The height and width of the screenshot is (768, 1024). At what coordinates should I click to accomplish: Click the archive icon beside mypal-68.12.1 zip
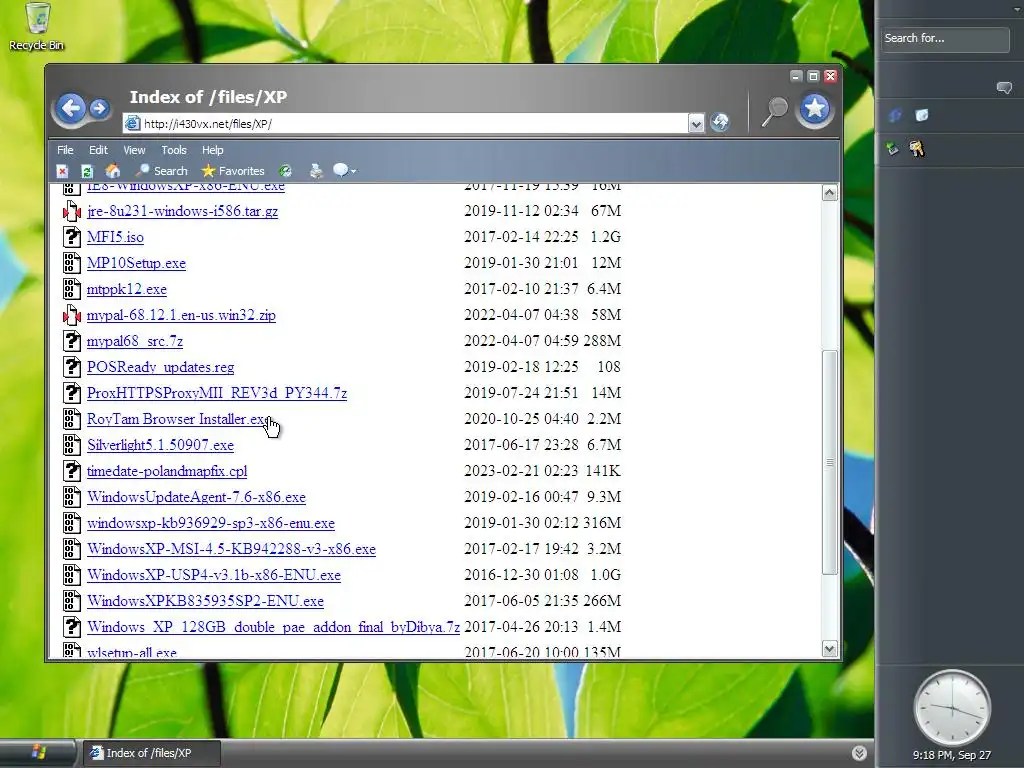72,315
